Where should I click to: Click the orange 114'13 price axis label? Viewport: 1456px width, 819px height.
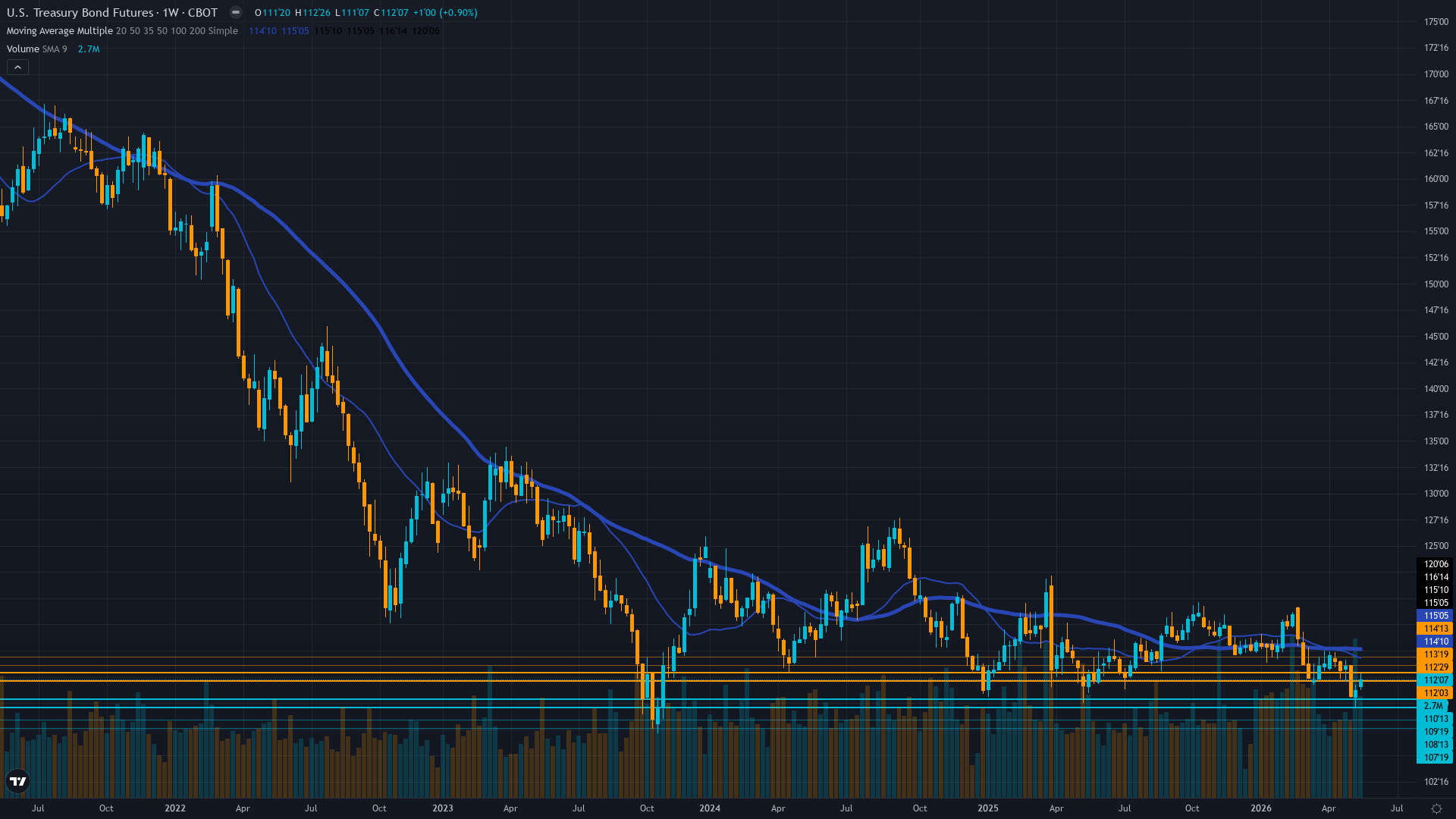pos(1435,629)
